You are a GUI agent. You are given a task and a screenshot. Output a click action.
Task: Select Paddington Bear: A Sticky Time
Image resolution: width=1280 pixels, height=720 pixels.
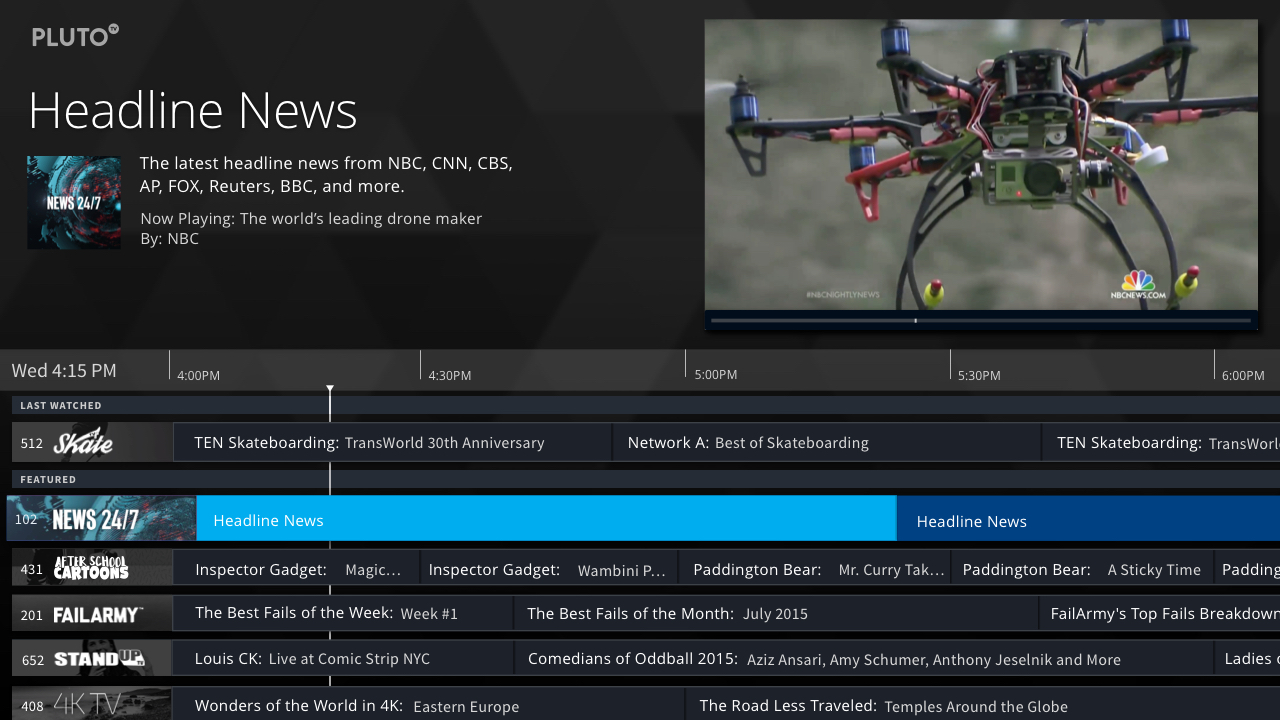[x=1080, y=567]
